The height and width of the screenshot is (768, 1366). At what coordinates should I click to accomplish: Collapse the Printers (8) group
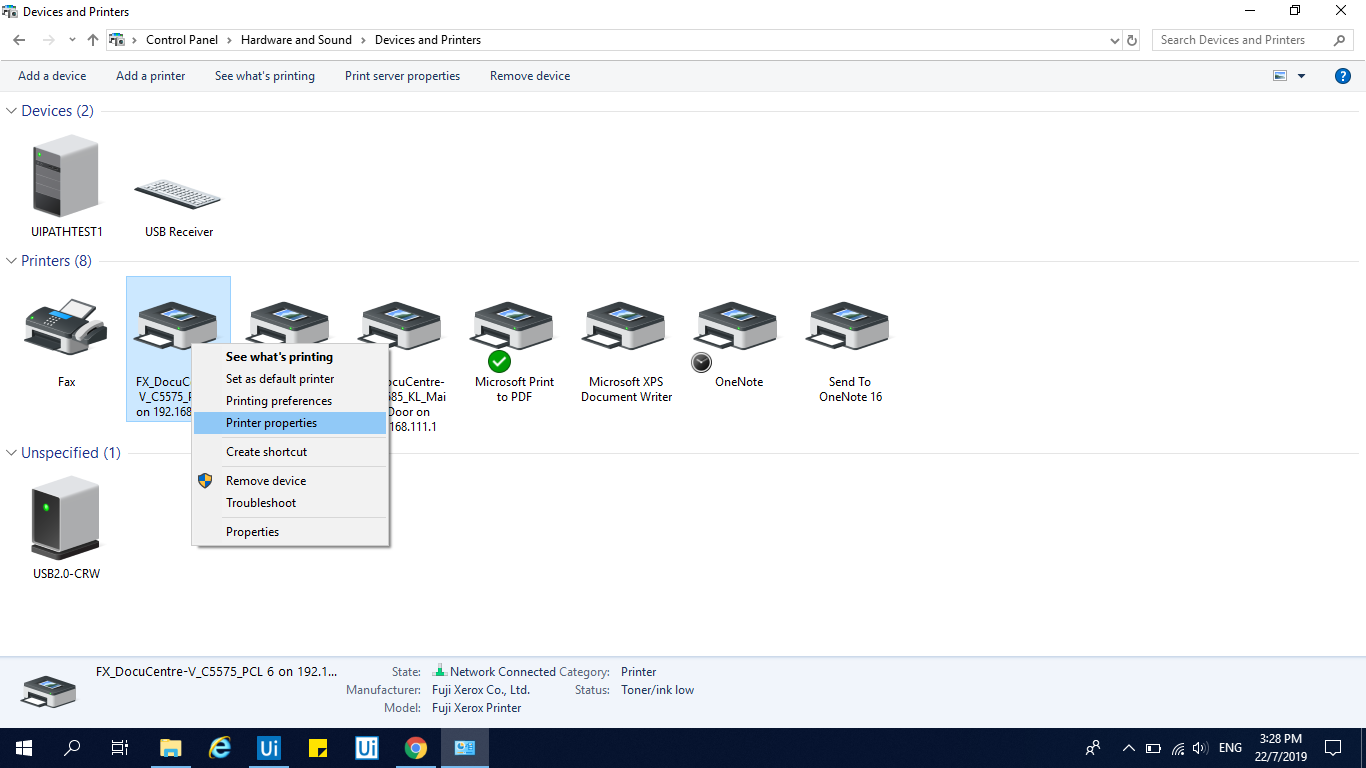point(12,261)
